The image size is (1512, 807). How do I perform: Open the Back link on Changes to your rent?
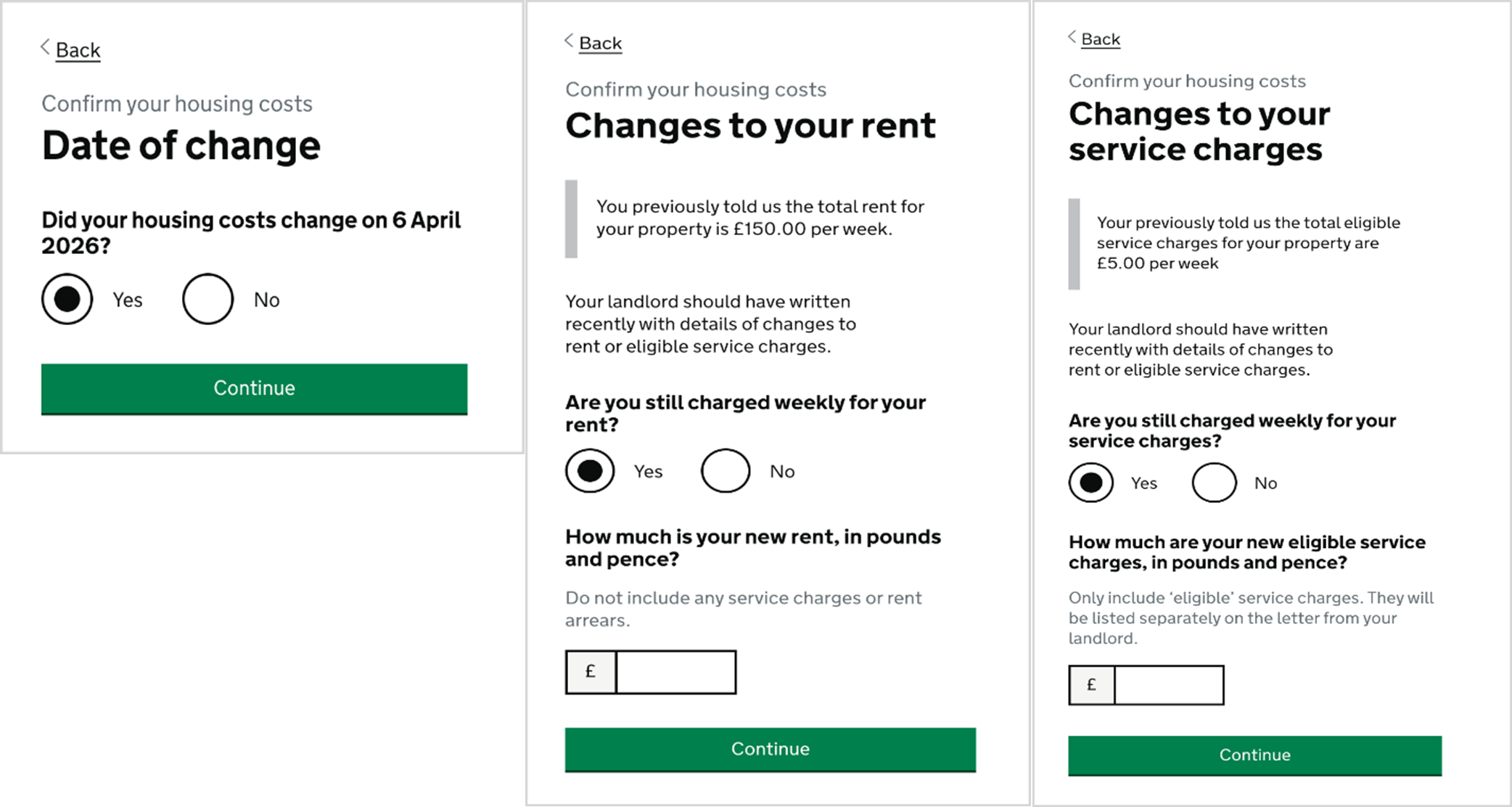click(x=599, y=42)
